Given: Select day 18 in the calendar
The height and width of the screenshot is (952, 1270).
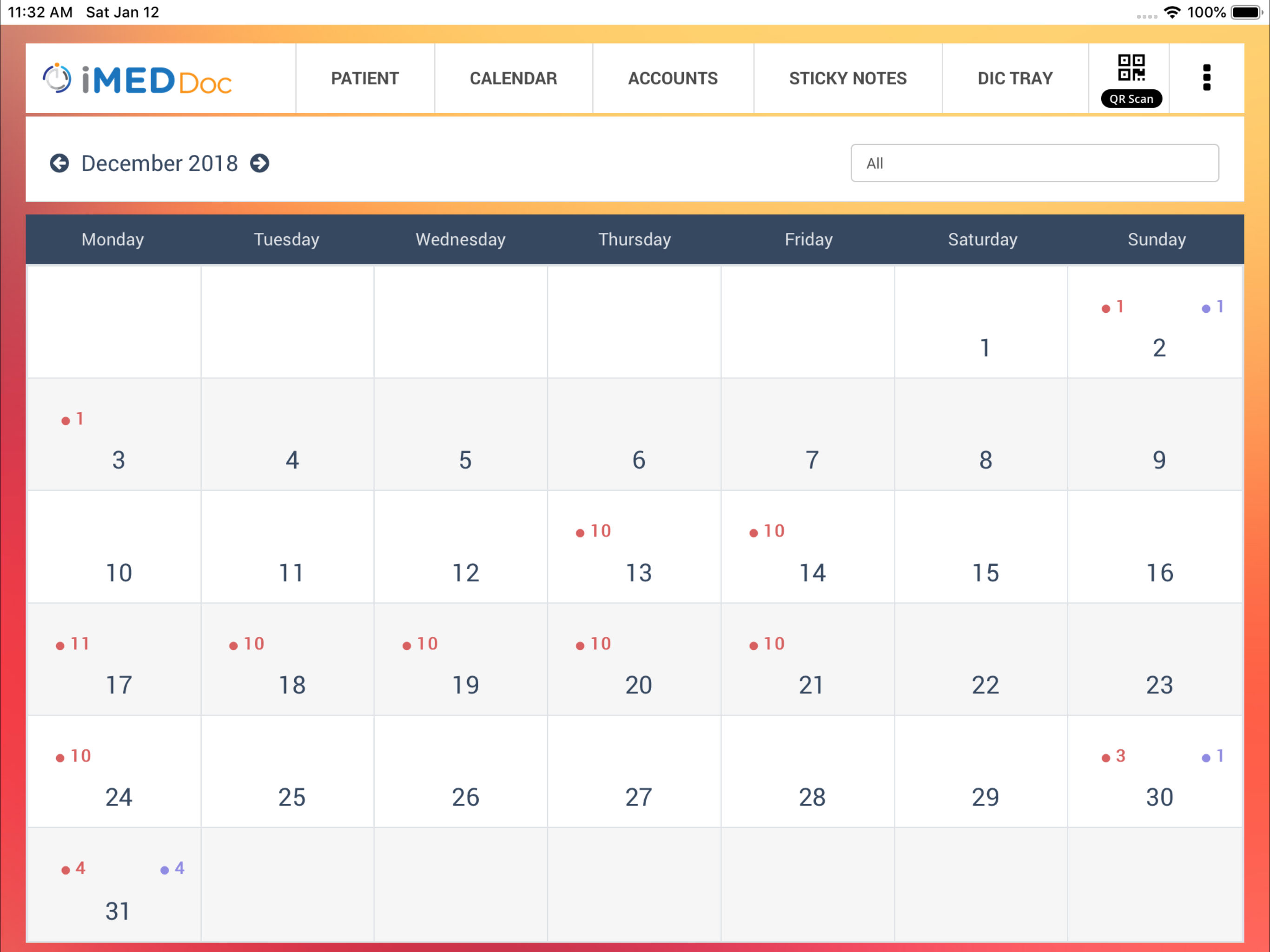Looking at the screenshot, I should [288, 659].
